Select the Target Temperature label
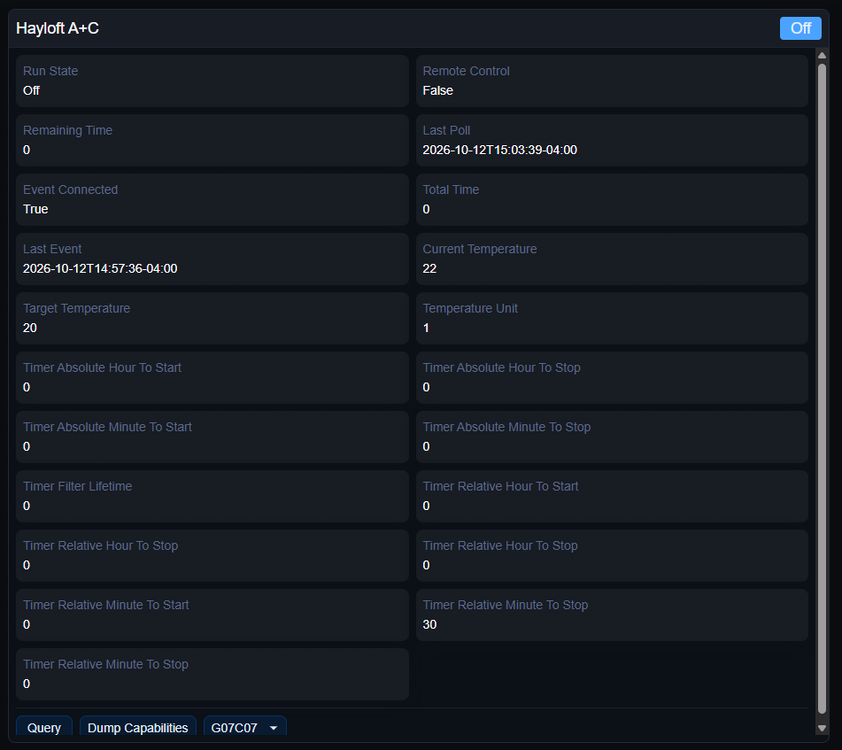The width and height of the screenshot is (842, 750). (76, 308)
